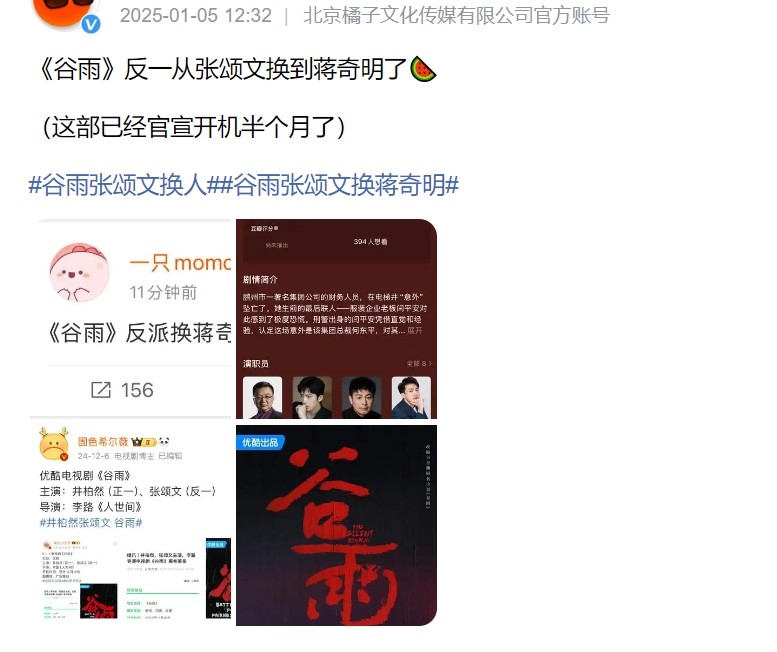The width and height of the screenshot is (777, 652).
Task: Open full cast list 全部 8 arrow
Action: coord(419,364)
